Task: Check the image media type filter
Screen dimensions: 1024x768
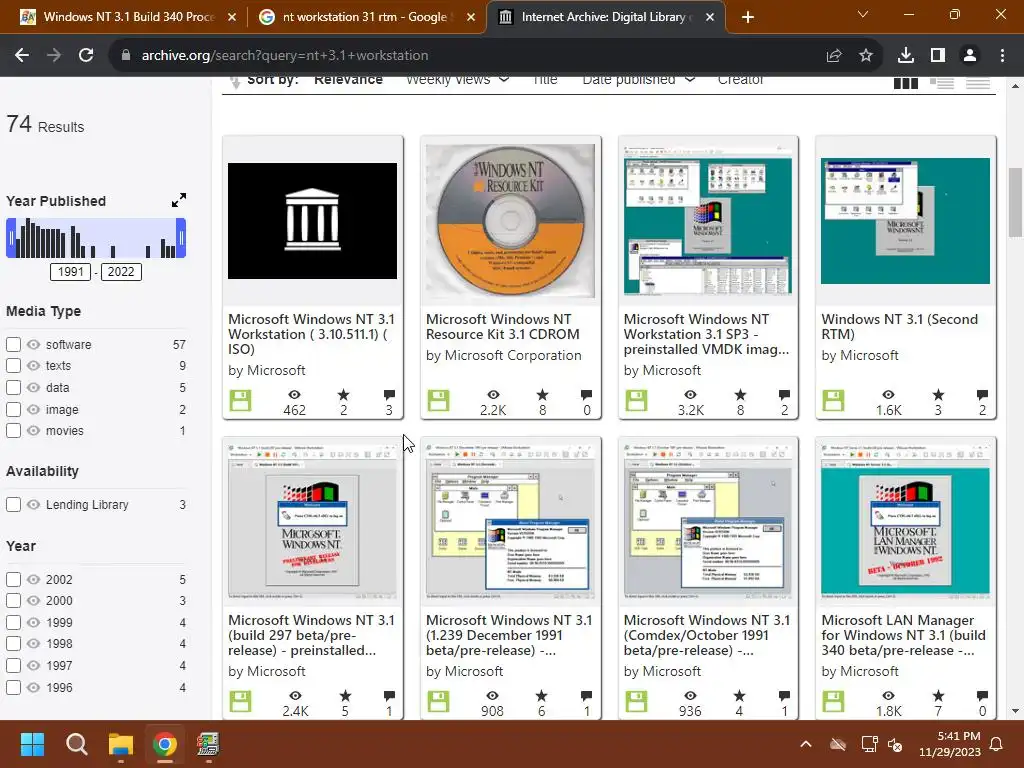Action: tap(13, 409)
